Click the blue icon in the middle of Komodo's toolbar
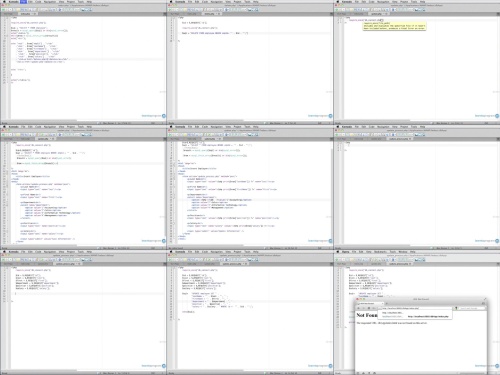This screenshot has width=500, height=375. (60, 10)
